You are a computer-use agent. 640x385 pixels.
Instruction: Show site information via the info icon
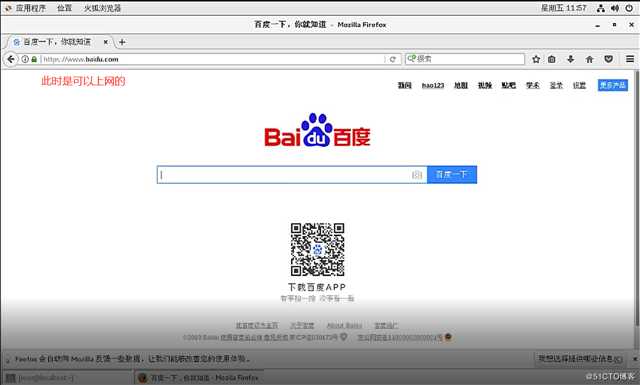click(25, 59)
